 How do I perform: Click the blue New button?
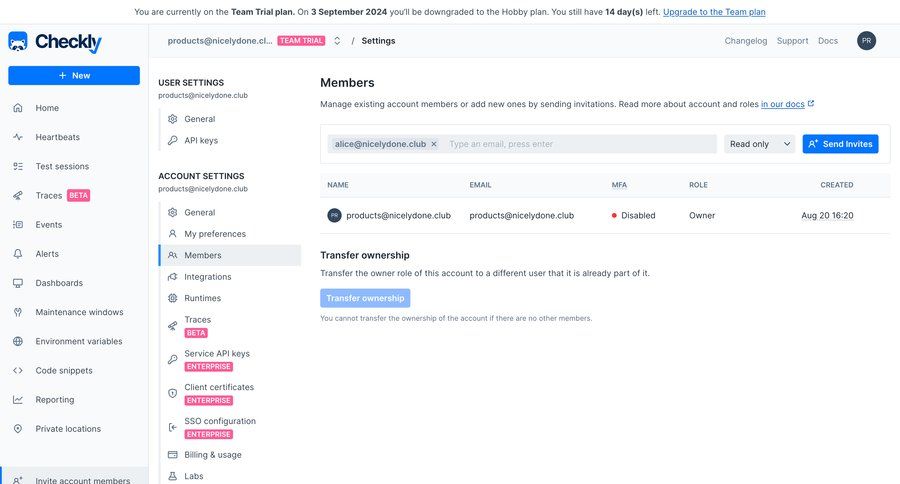tap(74, 76)
